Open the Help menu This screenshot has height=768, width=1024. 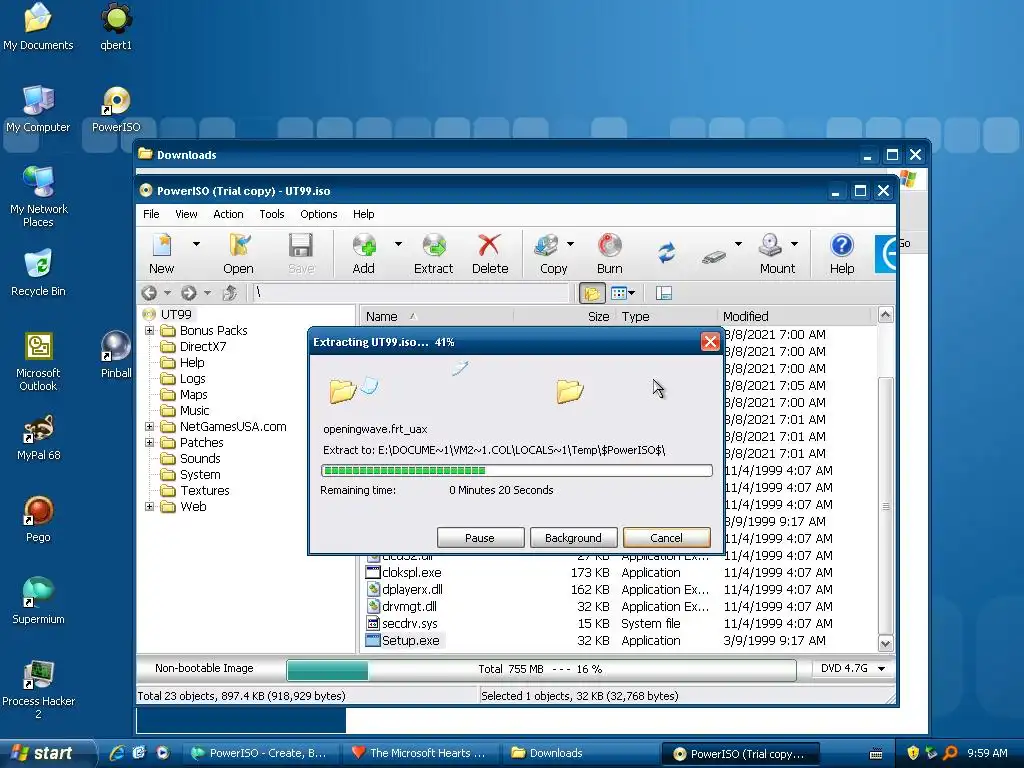[x=364, y=214]
